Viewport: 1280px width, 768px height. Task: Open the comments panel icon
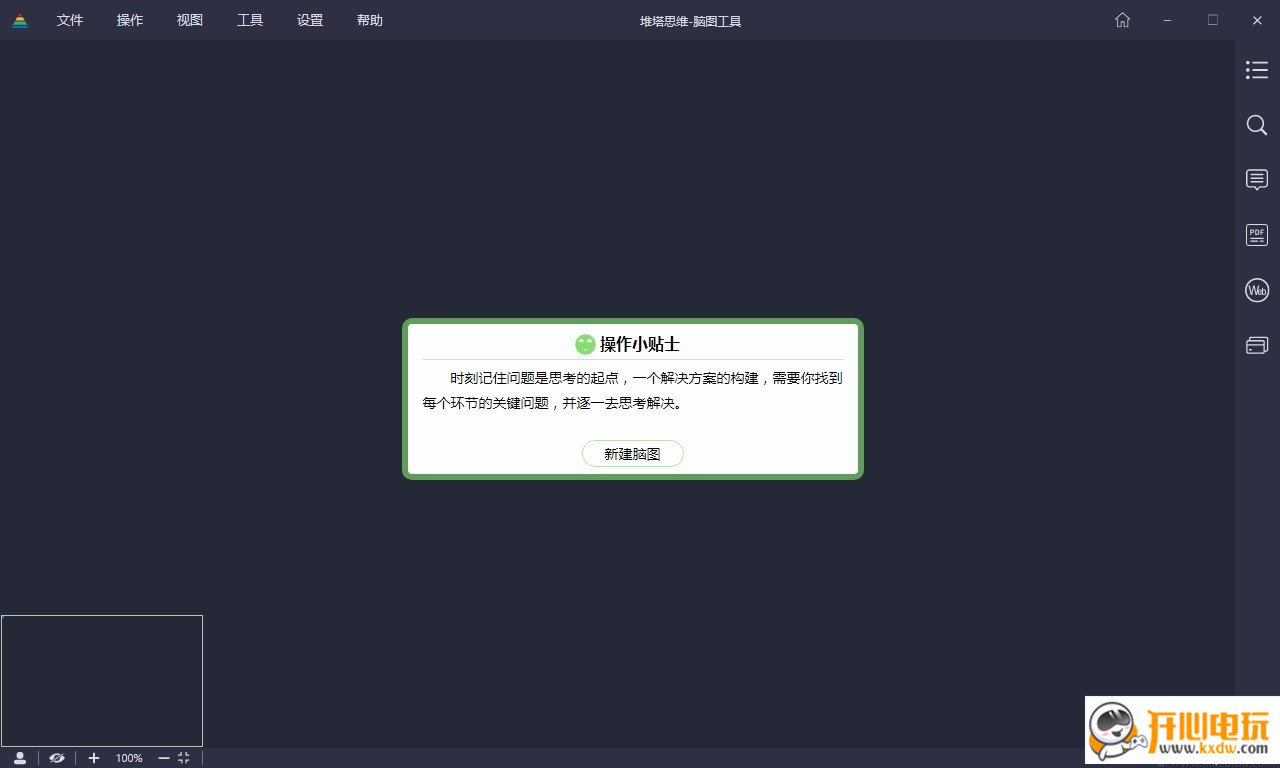(x=1256, y=180)
